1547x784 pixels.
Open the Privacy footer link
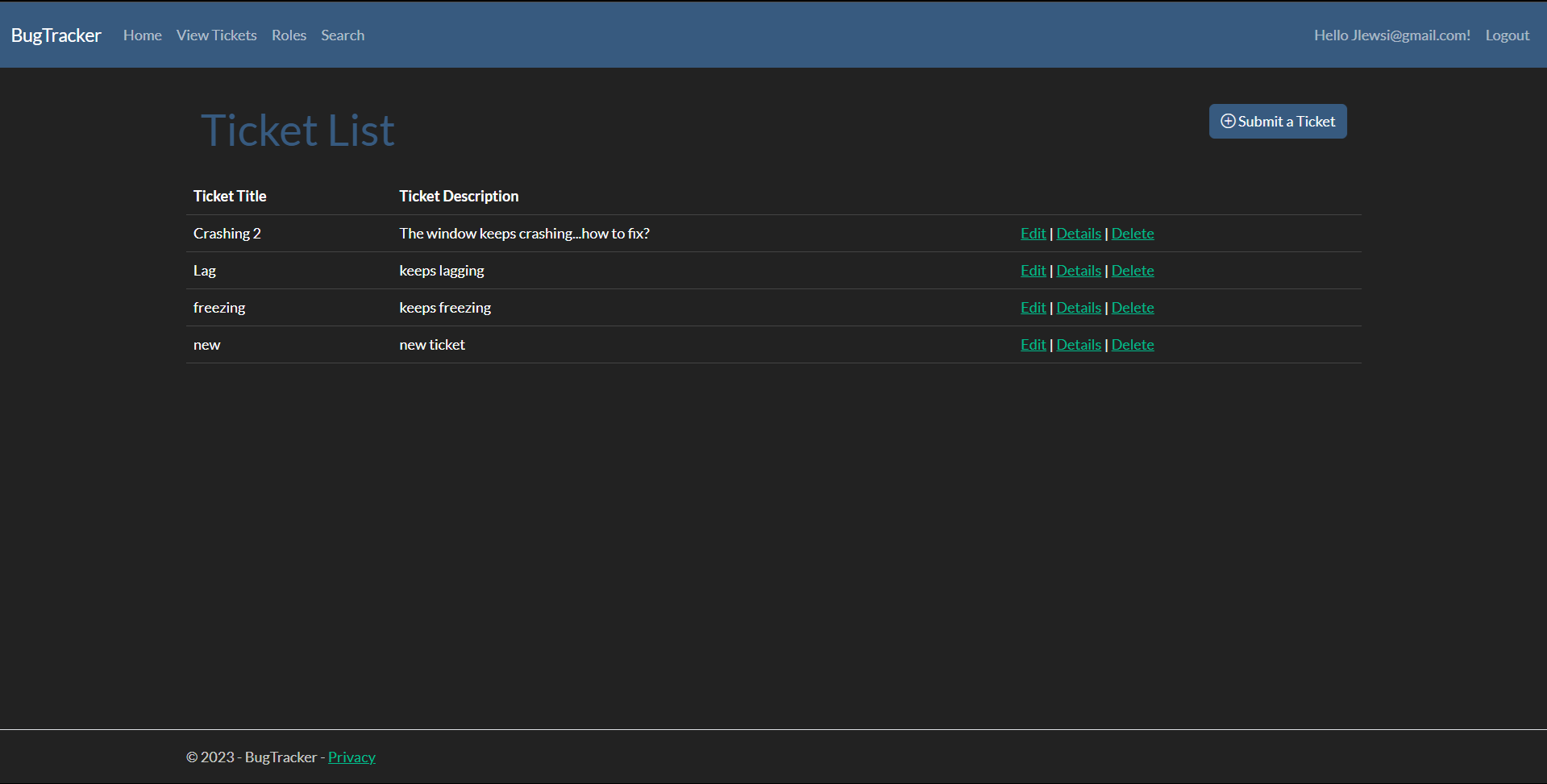(351, 757)
